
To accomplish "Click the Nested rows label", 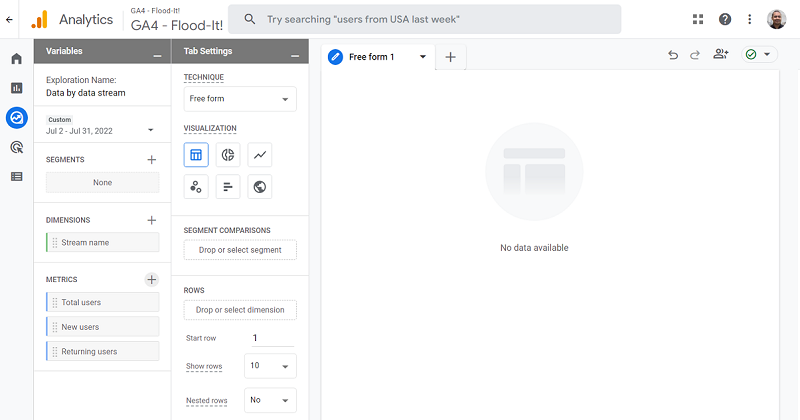I will pos(207,401).
